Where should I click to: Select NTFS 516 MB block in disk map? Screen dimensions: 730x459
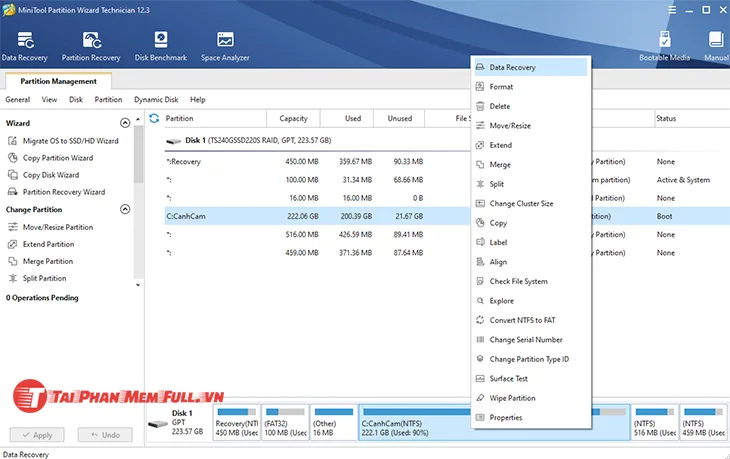tap(654, 422)
